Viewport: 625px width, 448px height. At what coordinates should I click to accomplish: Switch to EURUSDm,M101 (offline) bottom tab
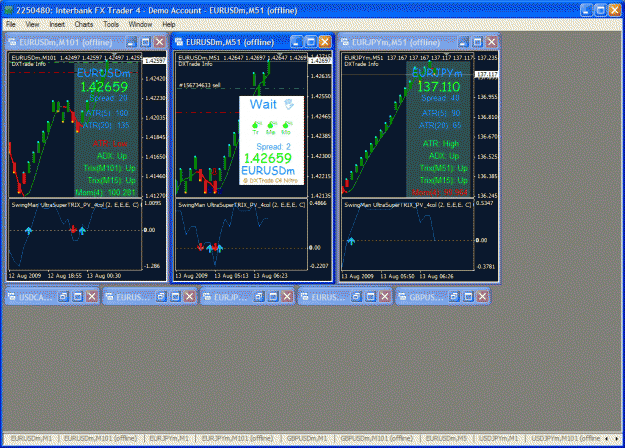point(100,438)
